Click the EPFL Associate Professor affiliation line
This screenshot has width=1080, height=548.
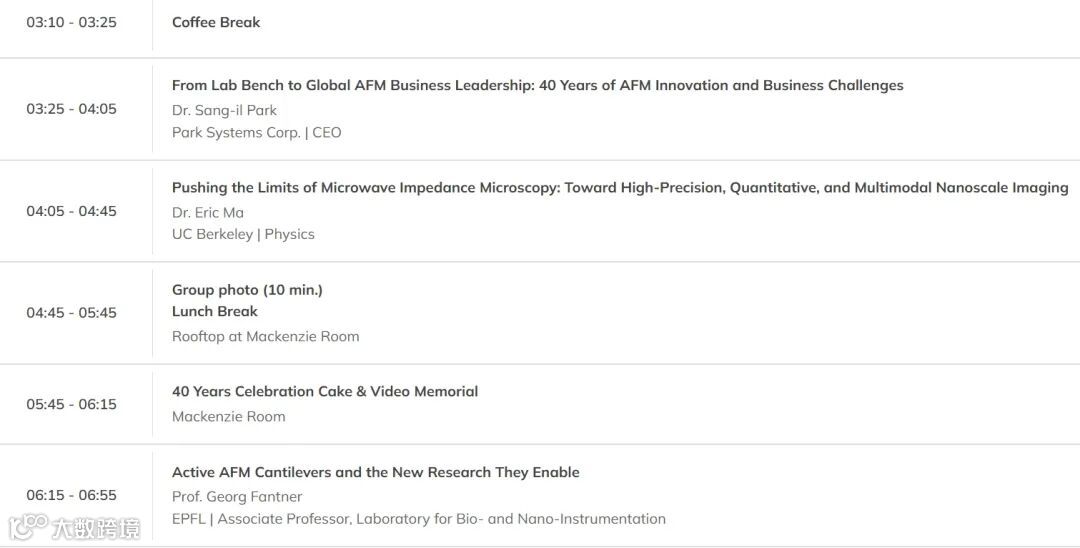(418, 519)
